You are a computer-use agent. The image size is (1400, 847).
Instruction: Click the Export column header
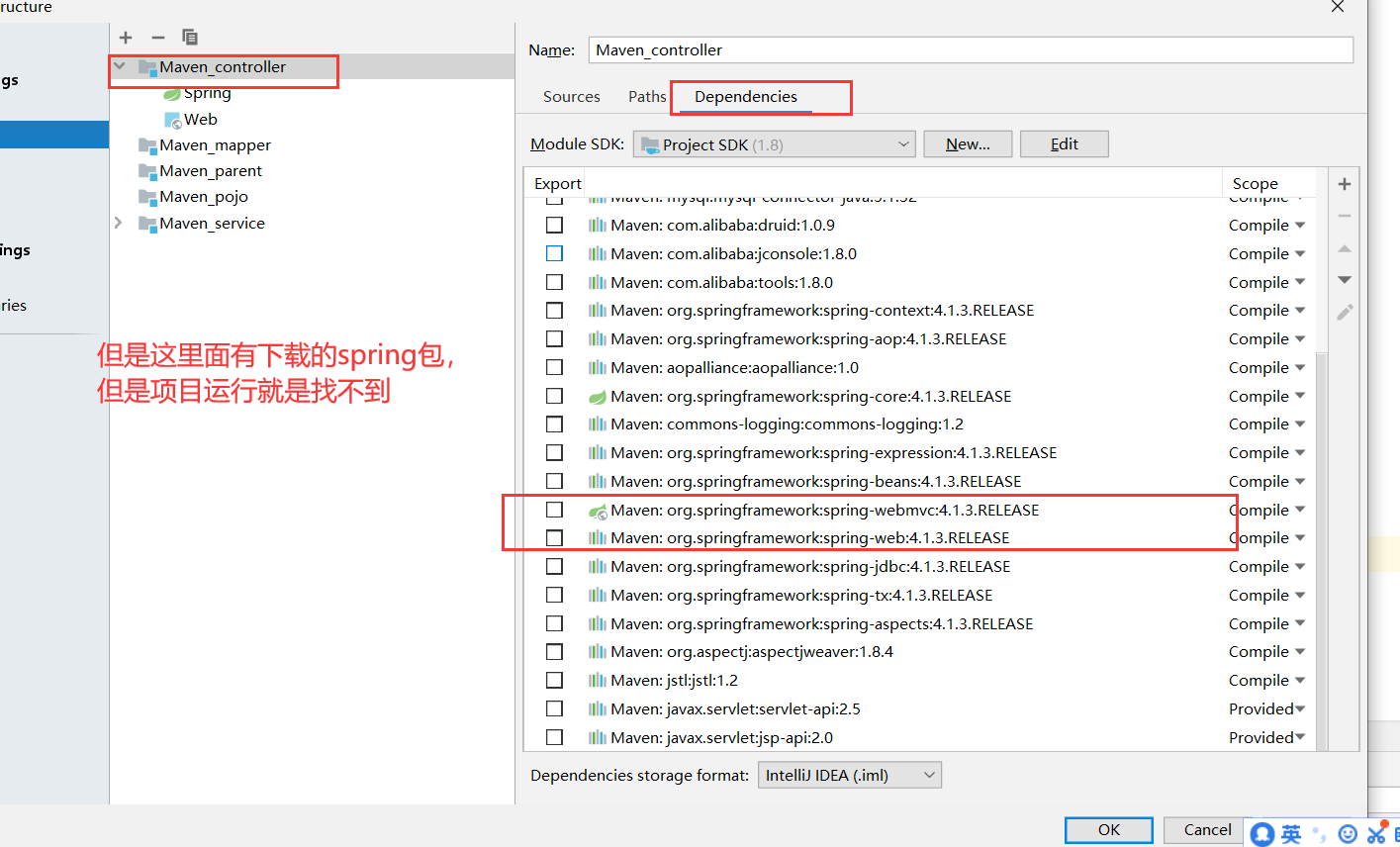coord(558,184)
